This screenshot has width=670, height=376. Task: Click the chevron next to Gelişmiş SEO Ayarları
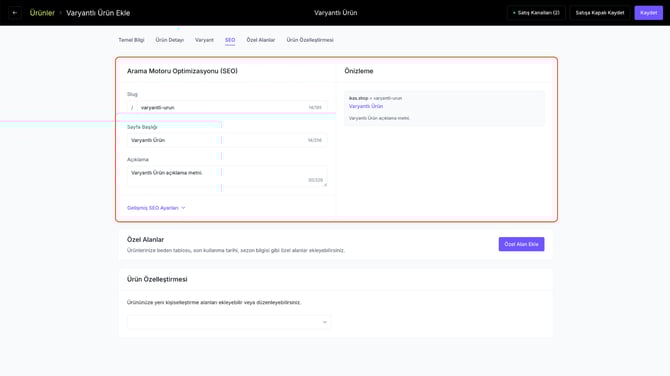pyautogui.click(x=183, y=208)
